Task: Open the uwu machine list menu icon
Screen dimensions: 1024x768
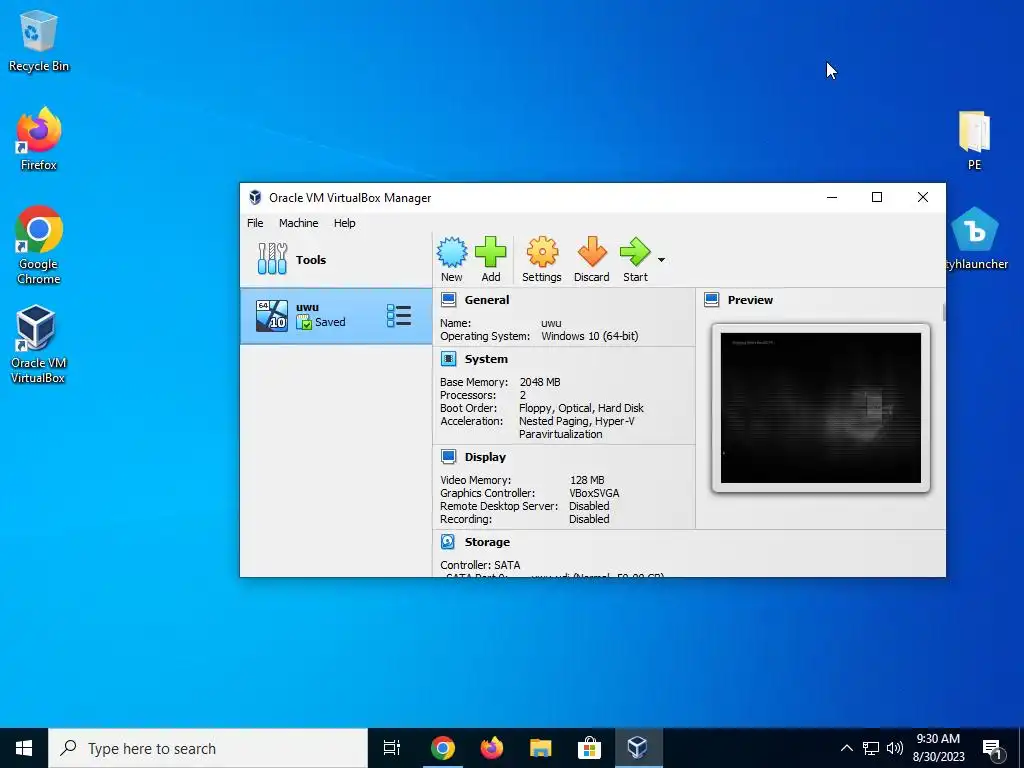Action: tap(398, 315)
